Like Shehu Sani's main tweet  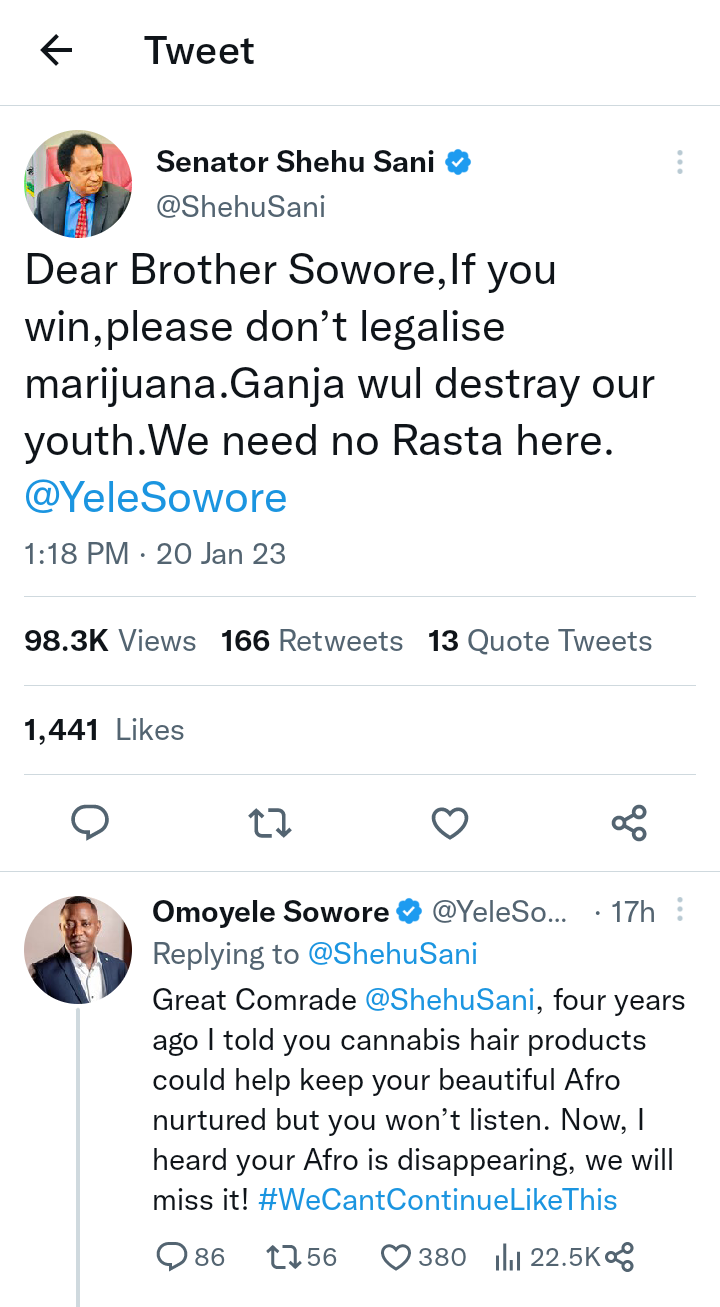coord(450,823)
